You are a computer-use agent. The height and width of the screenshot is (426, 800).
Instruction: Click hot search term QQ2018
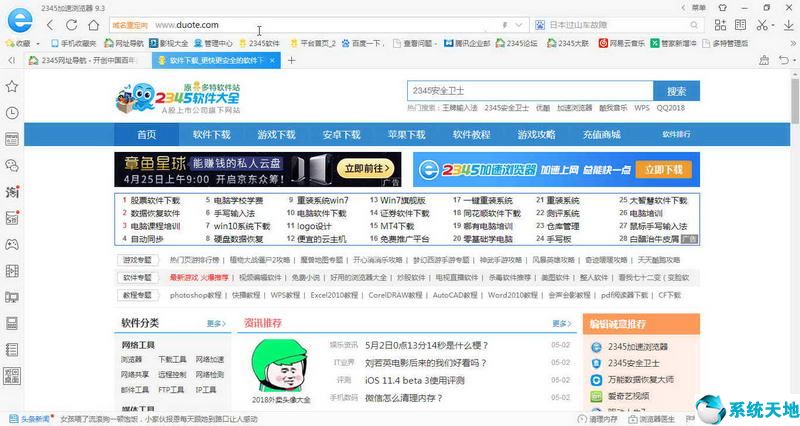pyautogui.click(x=670, y=108)
